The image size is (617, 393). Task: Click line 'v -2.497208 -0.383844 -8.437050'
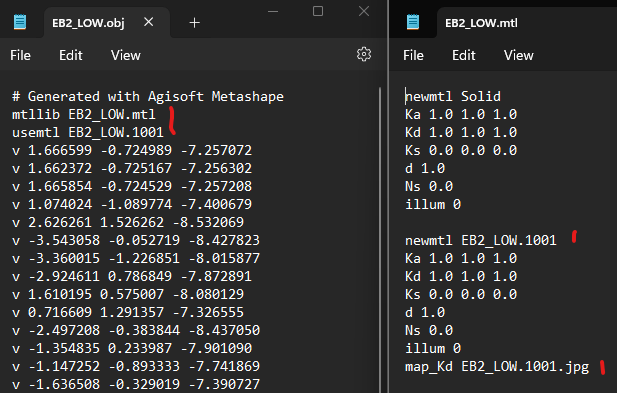135,330
